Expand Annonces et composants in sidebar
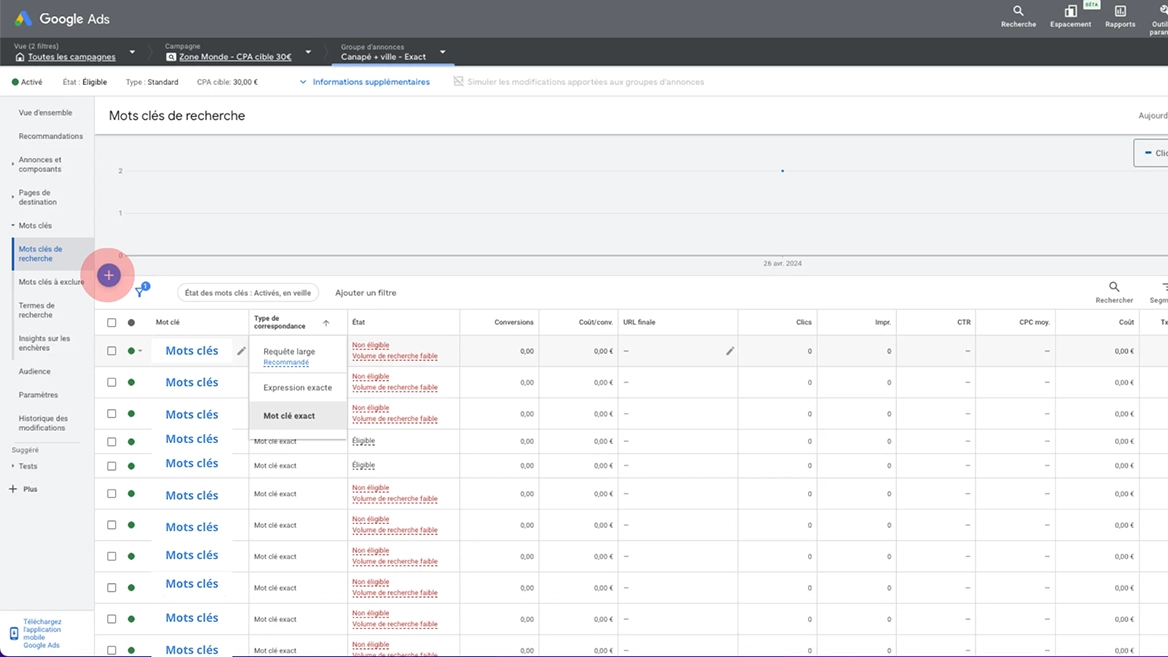This screenshot has height=657, width=1168. 13,164
